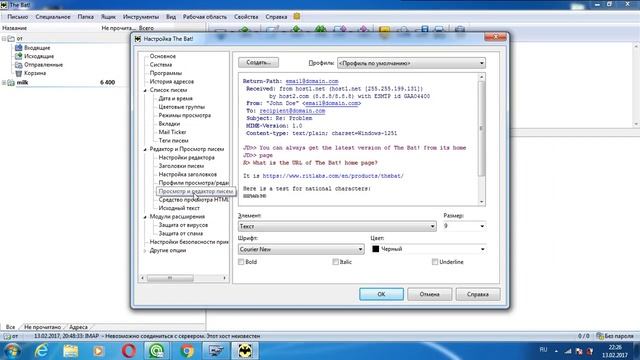Click the Отмена button
This screenshot has width=640, height=360.
click(429, 294)
